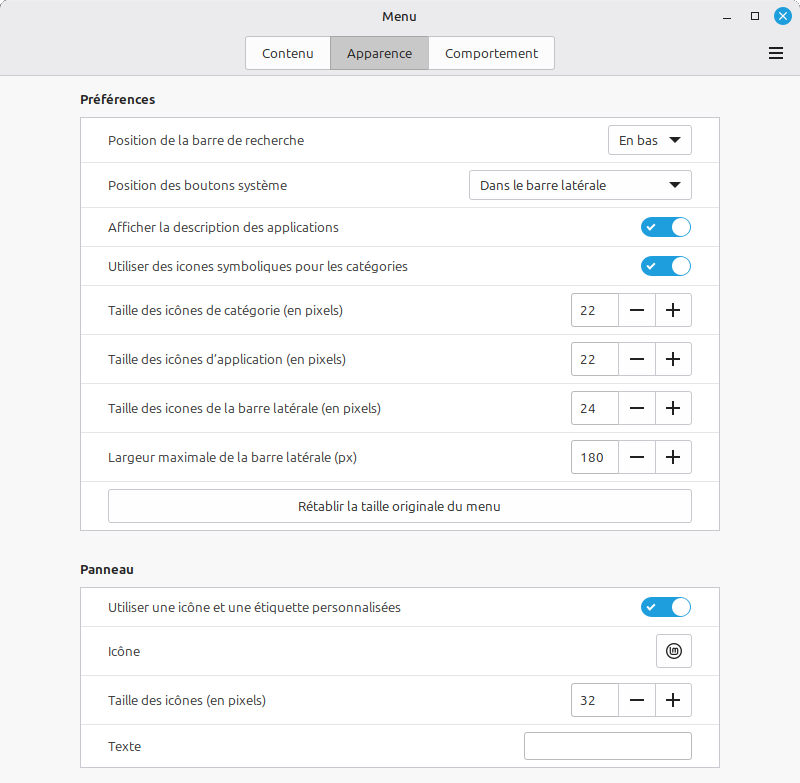Click the sidebar width value field showing 180
The height and width of the screenshot is (783, 800).
594,457
